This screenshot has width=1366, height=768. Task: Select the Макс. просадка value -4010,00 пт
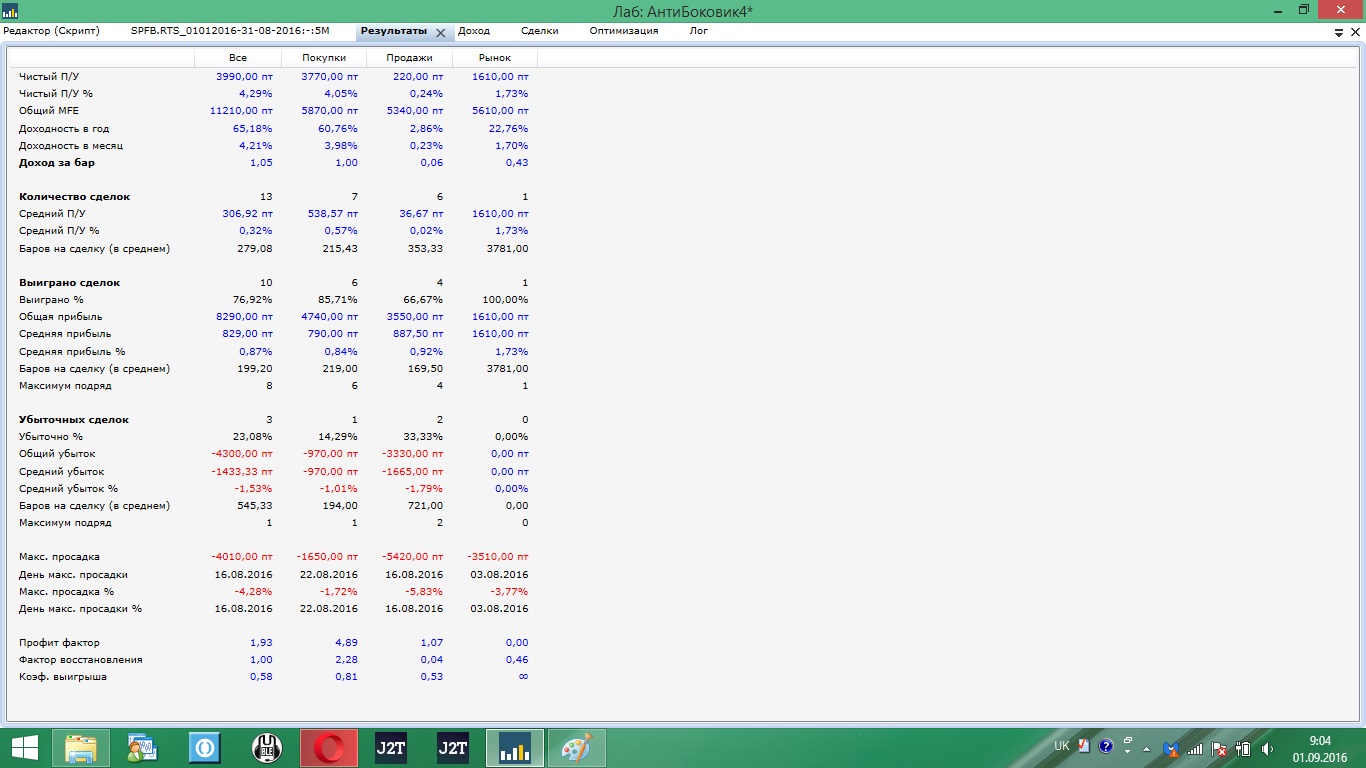pos(242,557)
